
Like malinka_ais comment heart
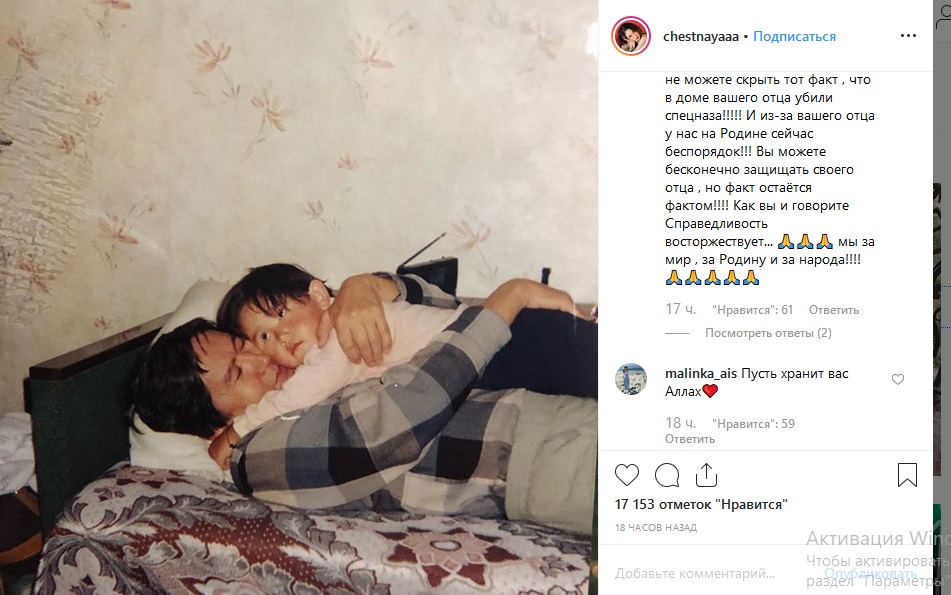898,379
